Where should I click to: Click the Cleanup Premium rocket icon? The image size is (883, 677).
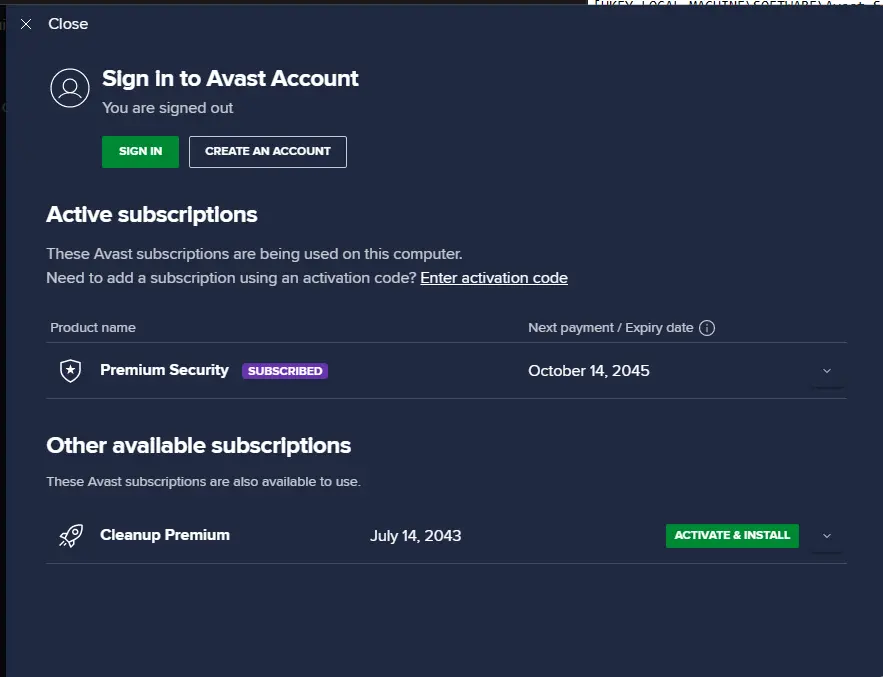(71, 536)
